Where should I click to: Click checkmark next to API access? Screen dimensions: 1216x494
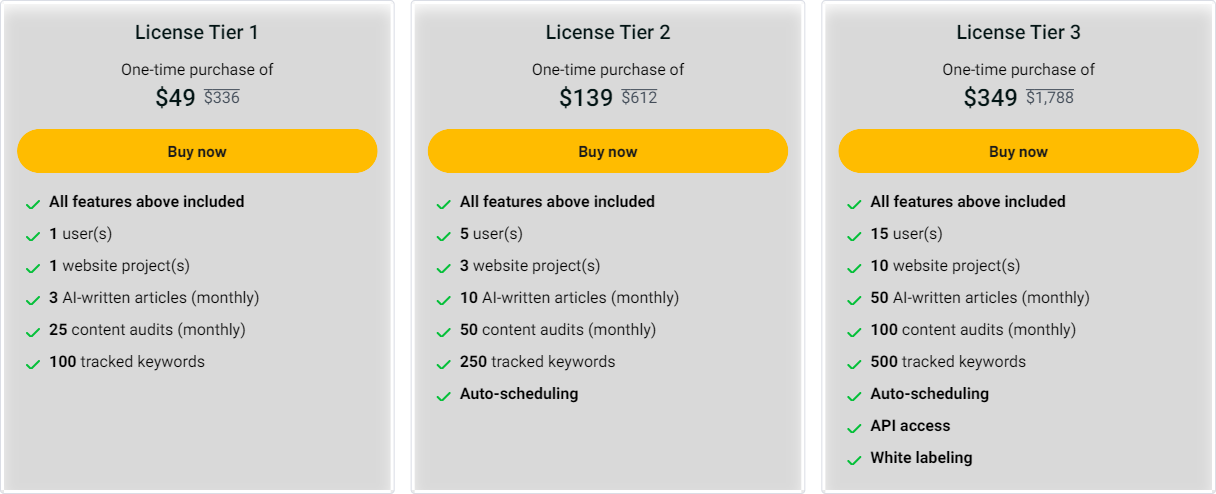(854, 429)
